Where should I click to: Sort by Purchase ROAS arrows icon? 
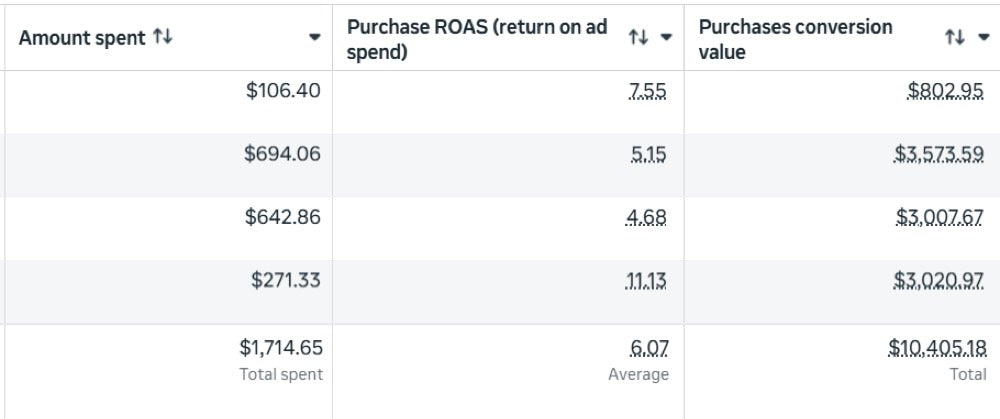tap(638, 37)
